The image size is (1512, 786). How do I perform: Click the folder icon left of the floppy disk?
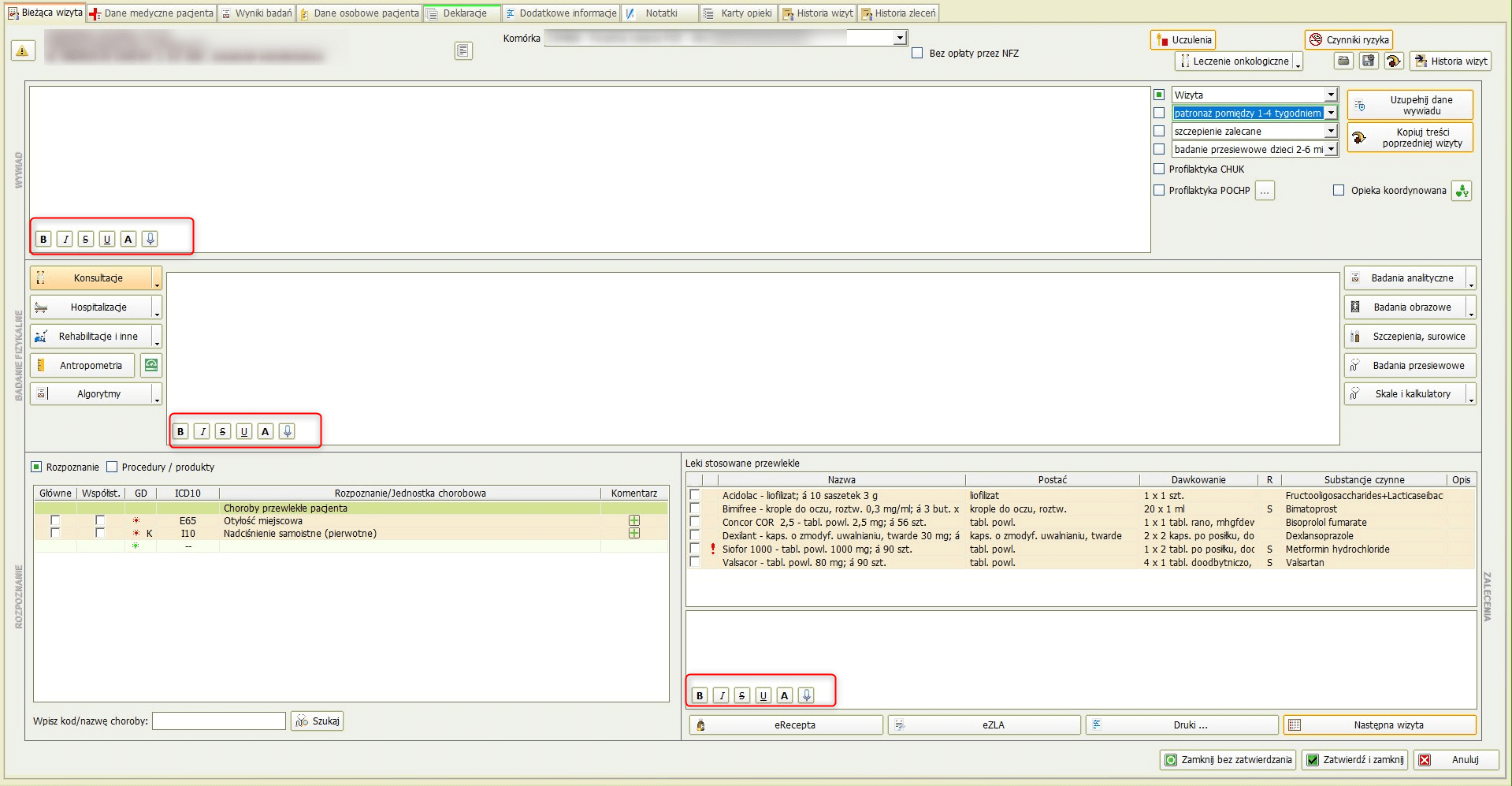(1344, 61)
